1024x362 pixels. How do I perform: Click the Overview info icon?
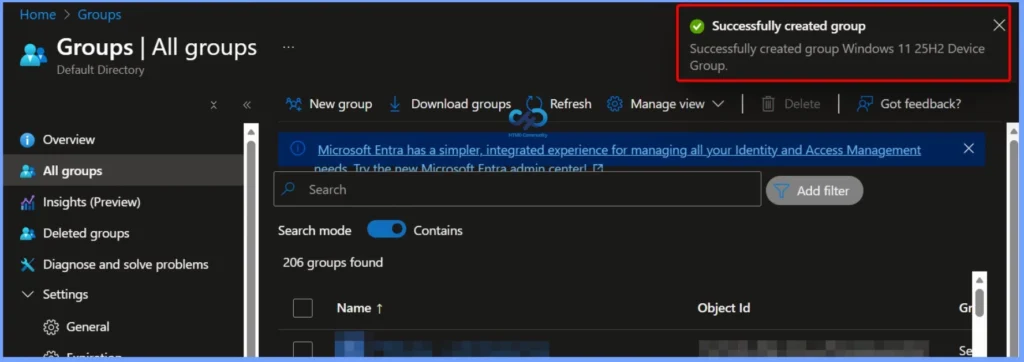coord(27,140)
